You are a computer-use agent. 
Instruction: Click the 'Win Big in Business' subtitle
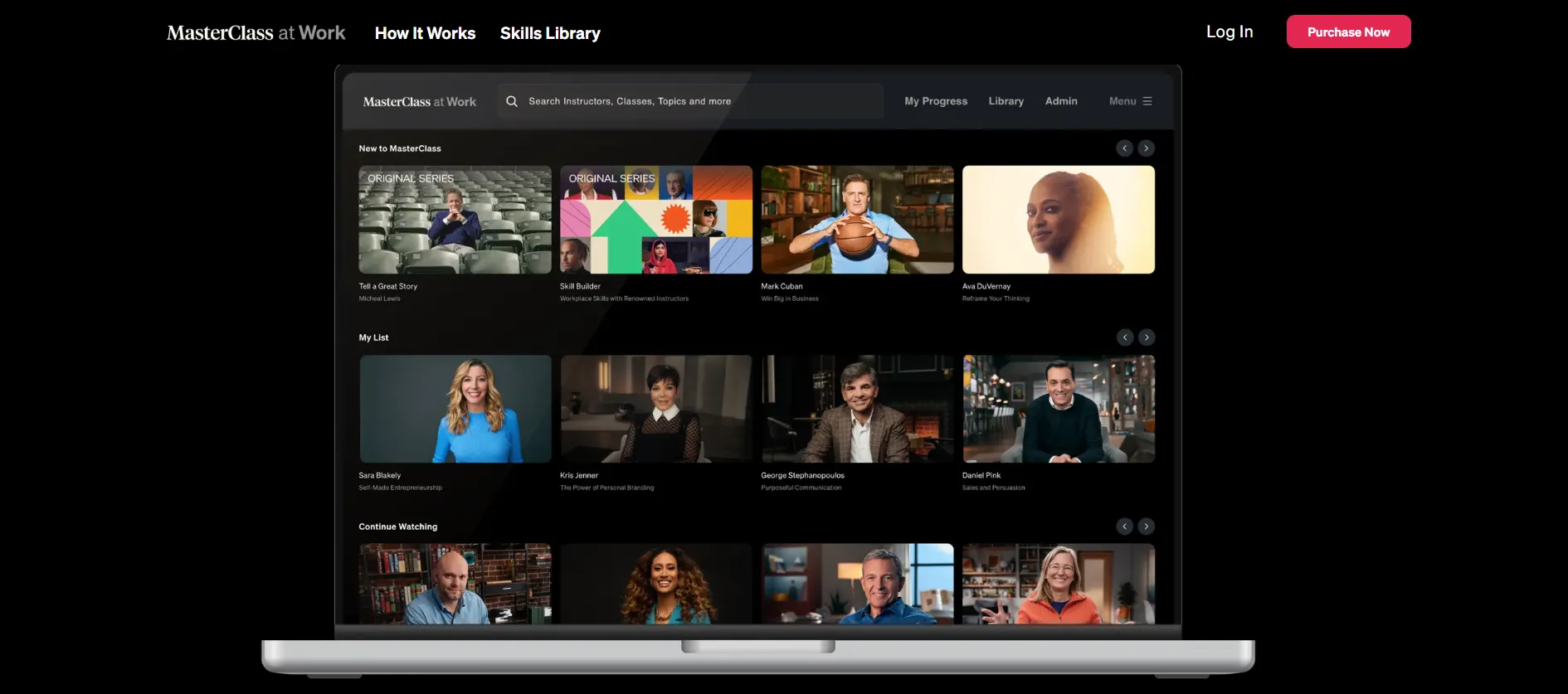click(790, 298)
